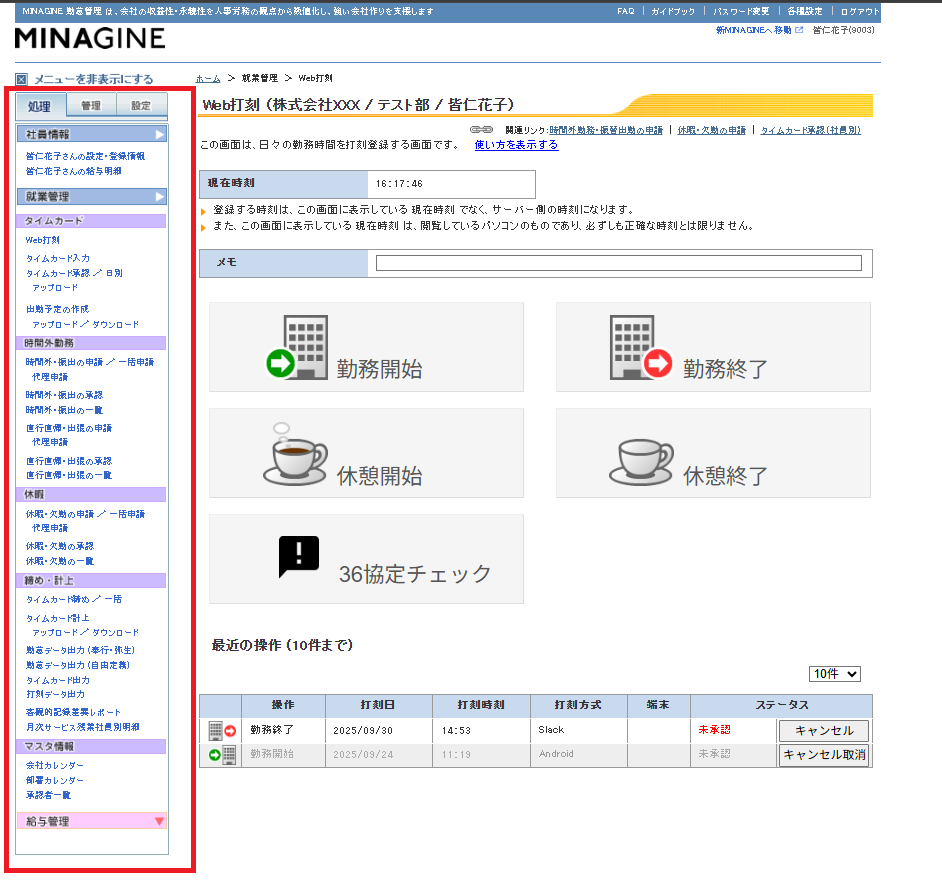Expand the 社員情報 section arrow

tap(160, 134)
